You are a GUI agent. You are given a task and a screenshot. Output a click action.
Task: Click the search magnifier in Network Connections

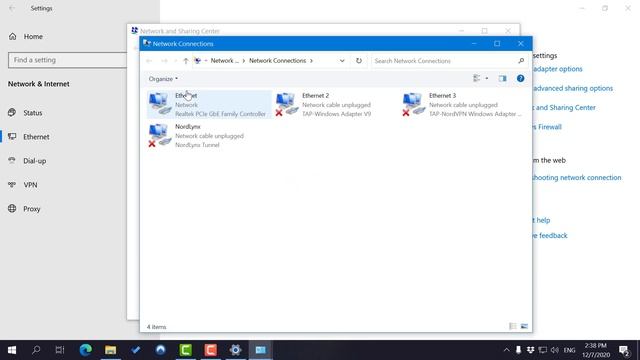click(x=521, y=61)
